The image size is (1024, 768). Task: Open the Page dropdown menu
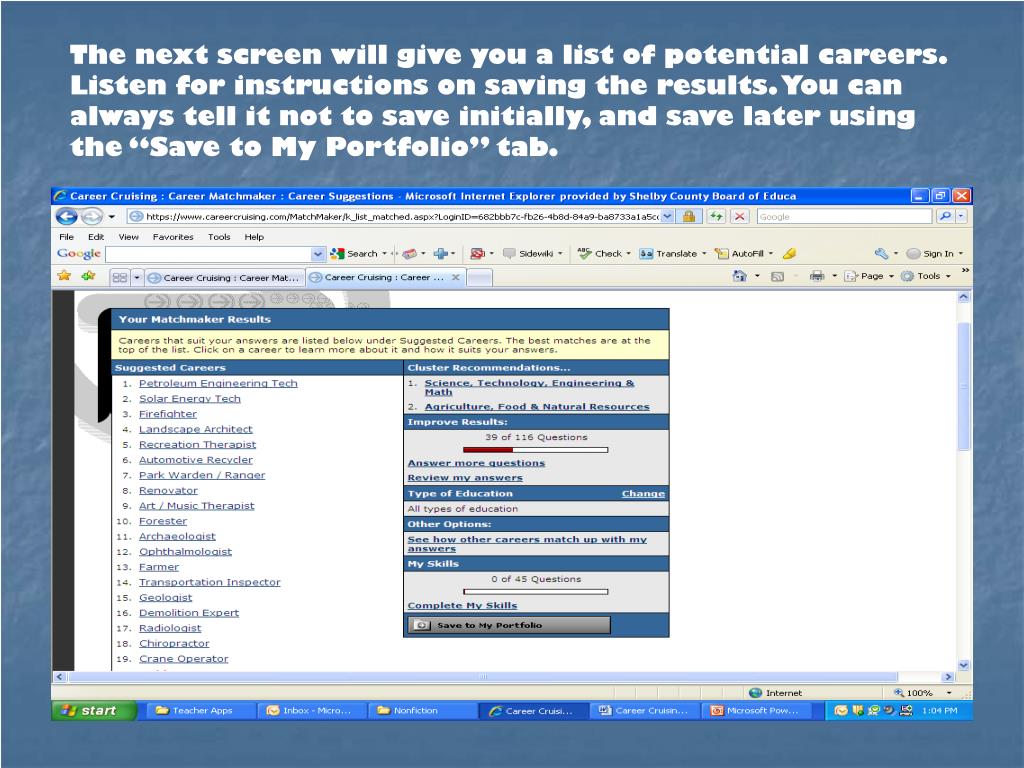[x=869, y=276]
